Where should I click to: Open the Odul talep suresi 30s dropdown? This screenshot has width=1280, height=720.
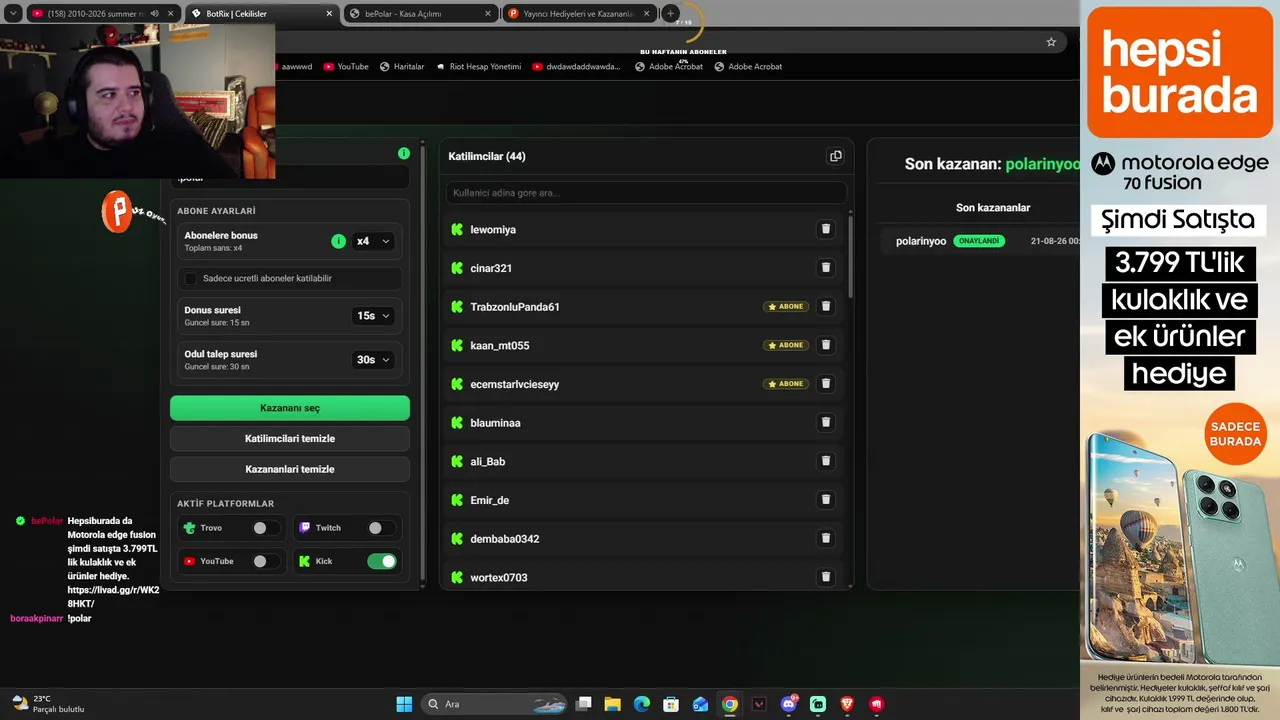pyautogui.click(x=373, y=359)
